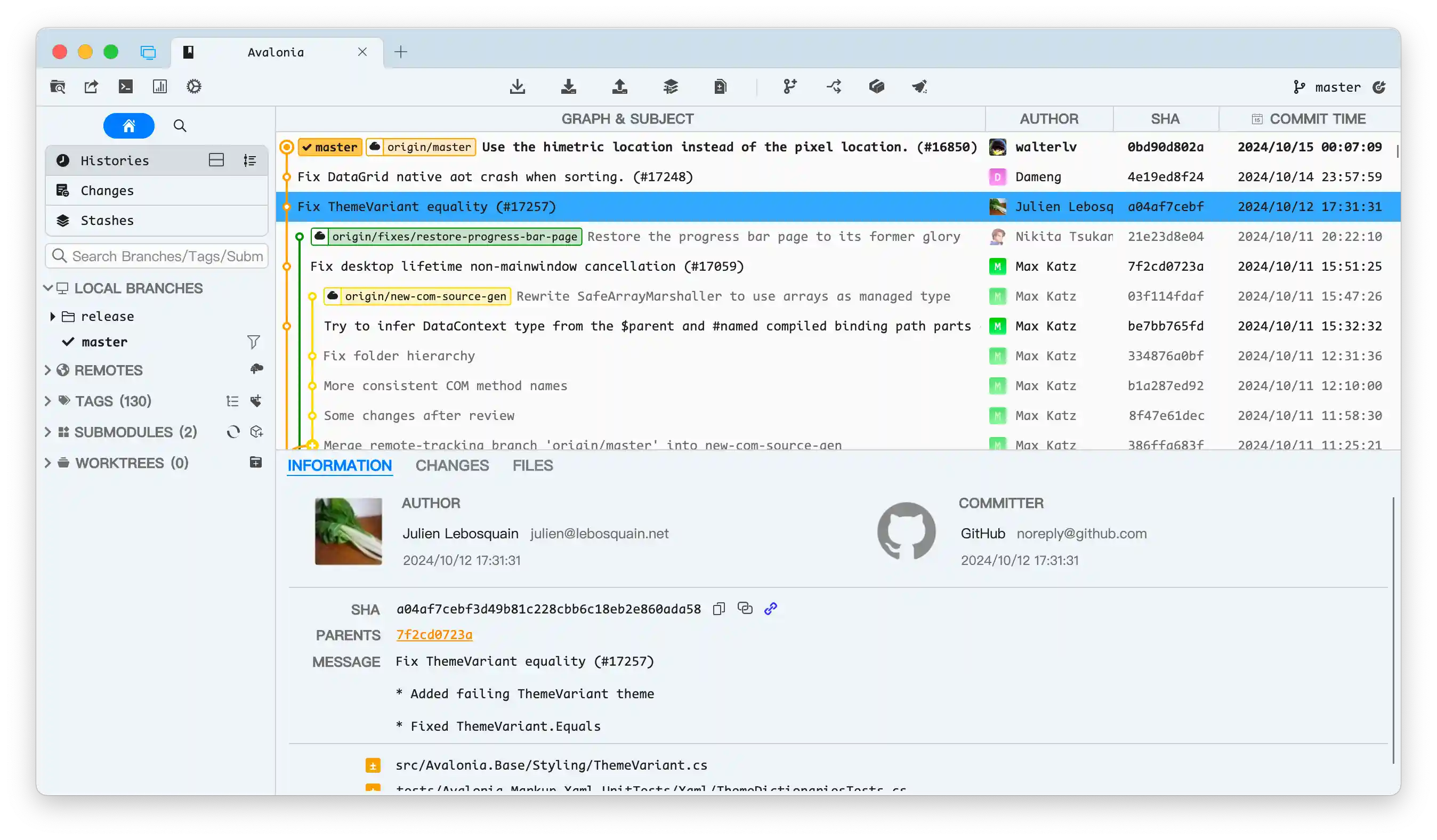Expand the REMOTES section
Screen dimensions: 1437x840
[x=48, y=370]
